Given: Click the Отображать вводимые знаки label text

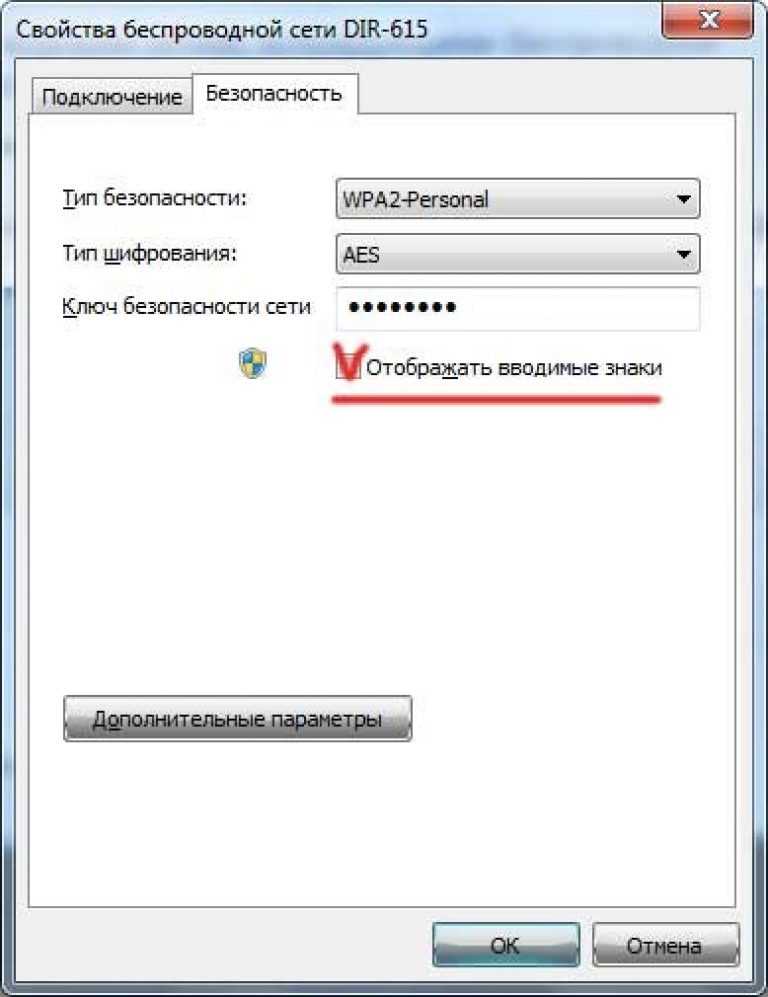Looking at the screenshot, I should (x=514, y=368).
